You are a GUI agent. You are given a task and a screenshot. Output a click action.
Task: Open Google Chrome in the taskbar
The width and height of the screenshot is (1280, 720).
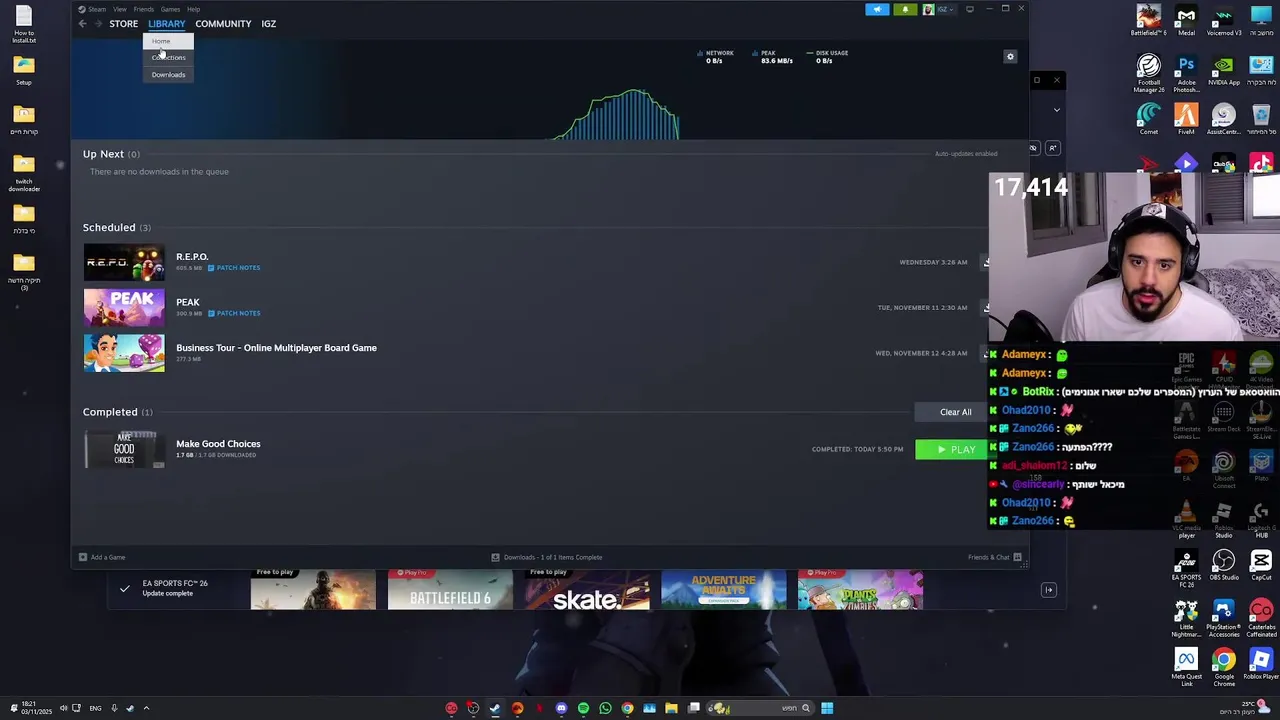pos(627,708)
